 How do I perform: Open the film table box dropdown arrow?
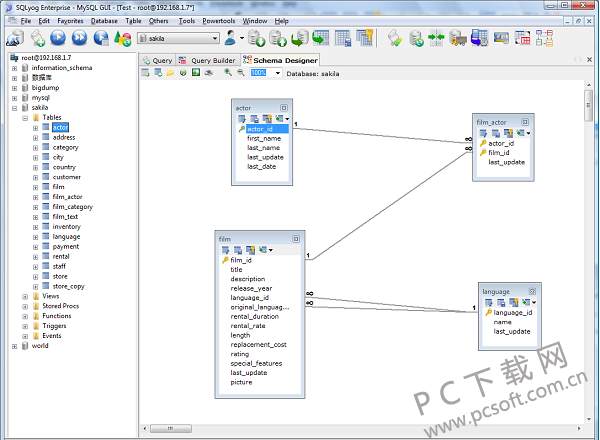coord(271,250)
